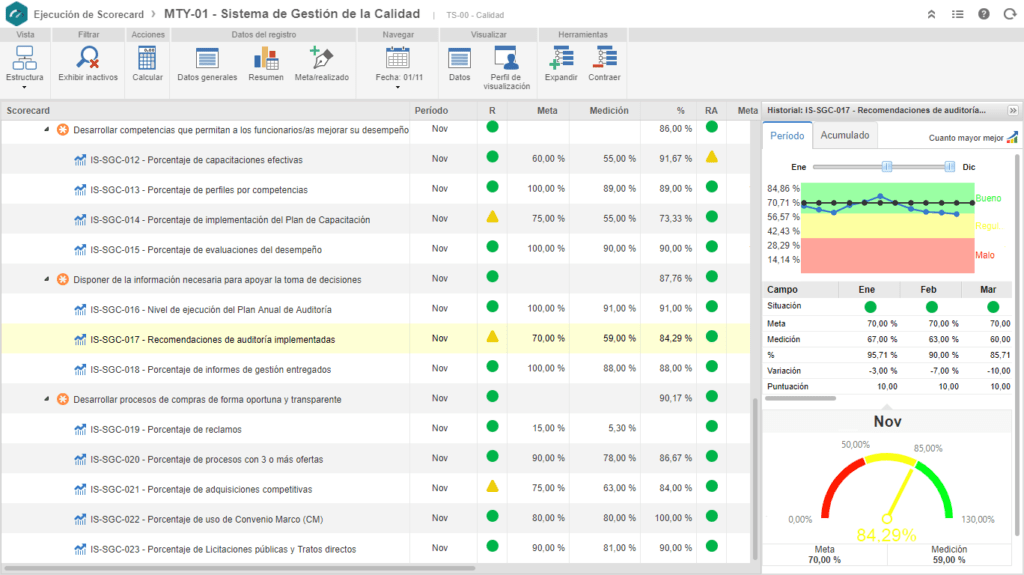Sort by the Medición column header

[608, 111]
